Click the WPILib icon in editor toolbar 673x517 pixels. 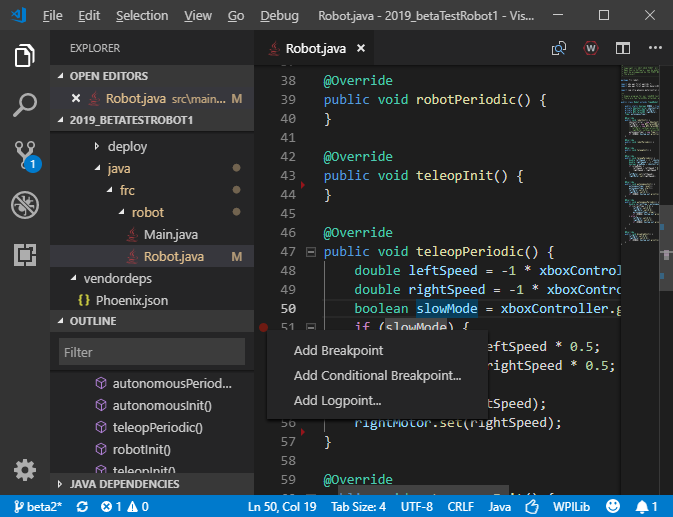[591, 48]
